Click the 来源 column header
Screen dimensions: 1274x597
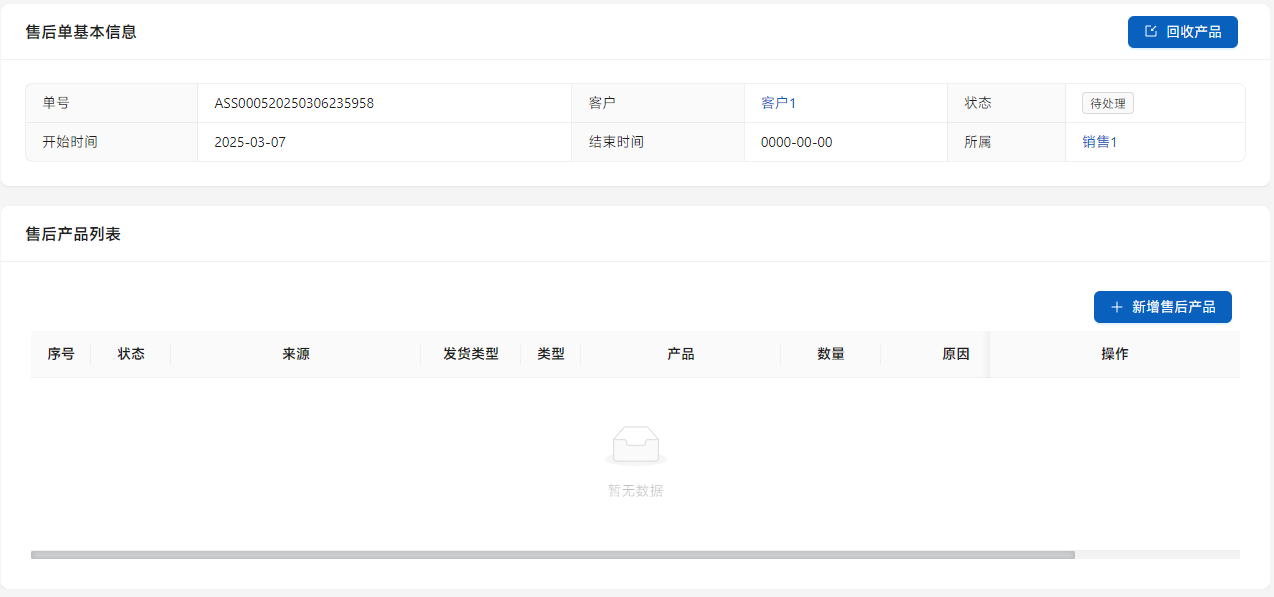pos(296,354)
